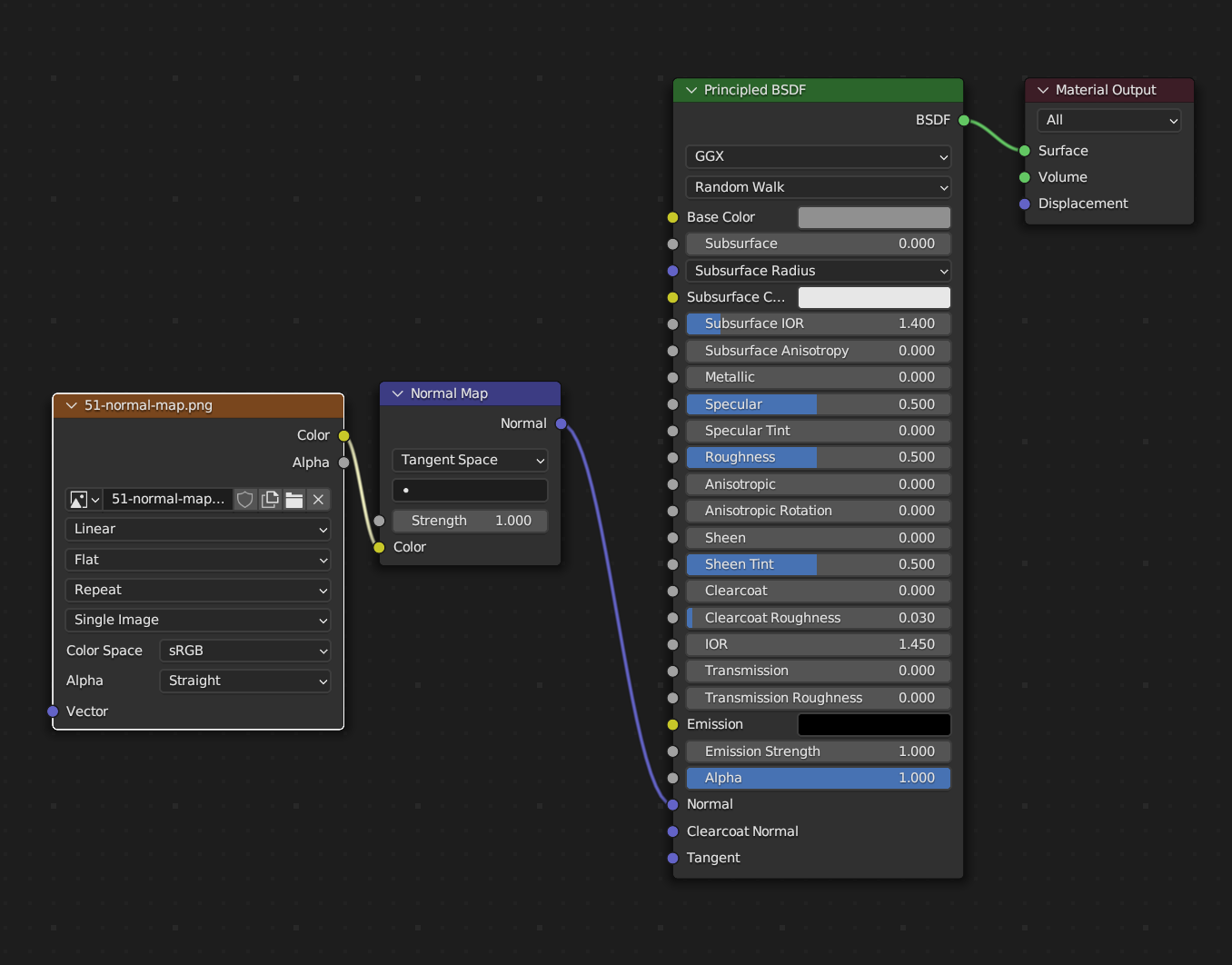Click the Emission black color swatch
Viewport: 1232px width, 965px height.
[874, 725]
